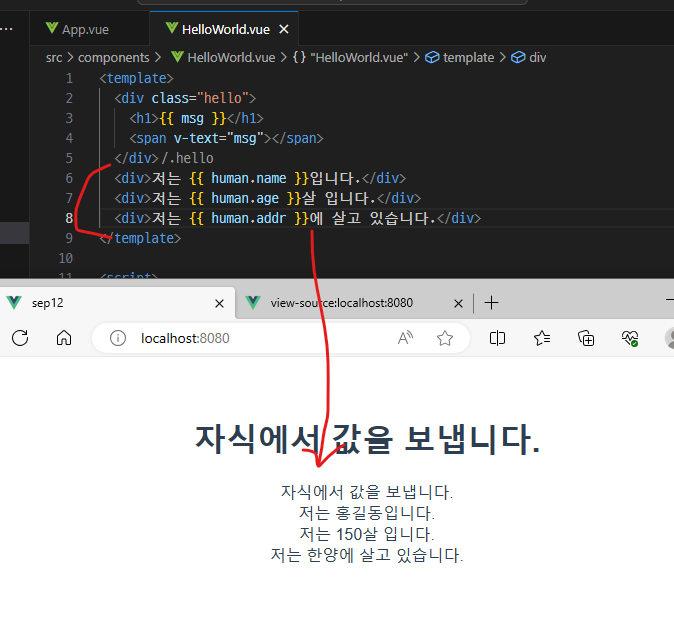Click the cube icon before div breadcrumb
This screenshot has height=641, width=674.
tap(518, 57)
